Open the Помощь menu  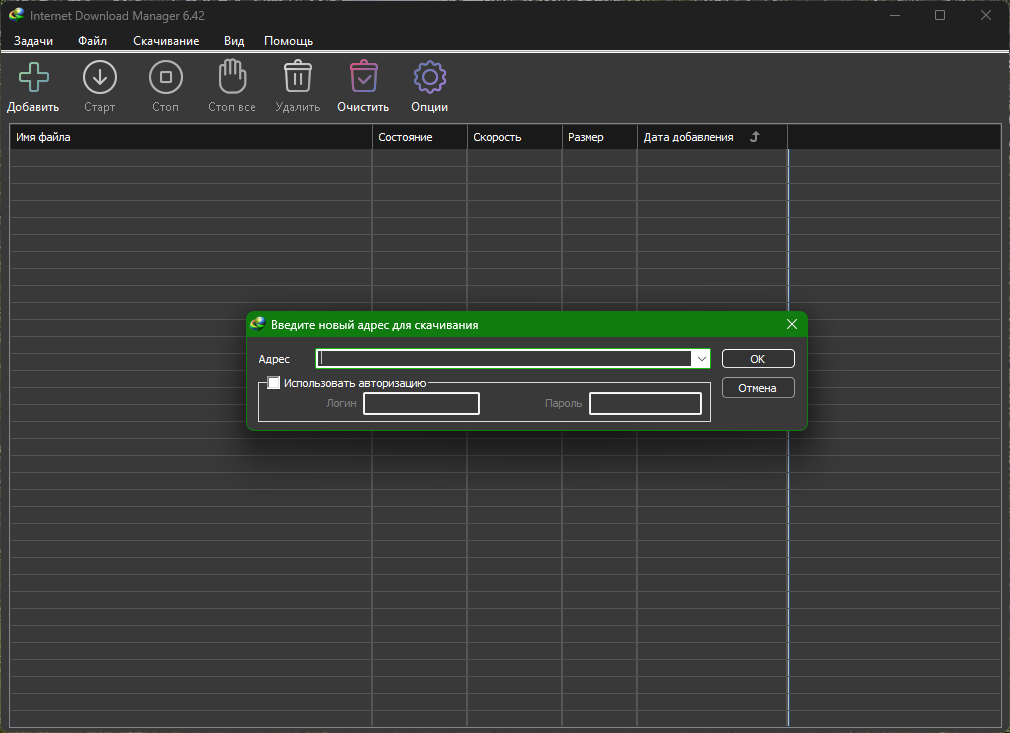(288, 41)
